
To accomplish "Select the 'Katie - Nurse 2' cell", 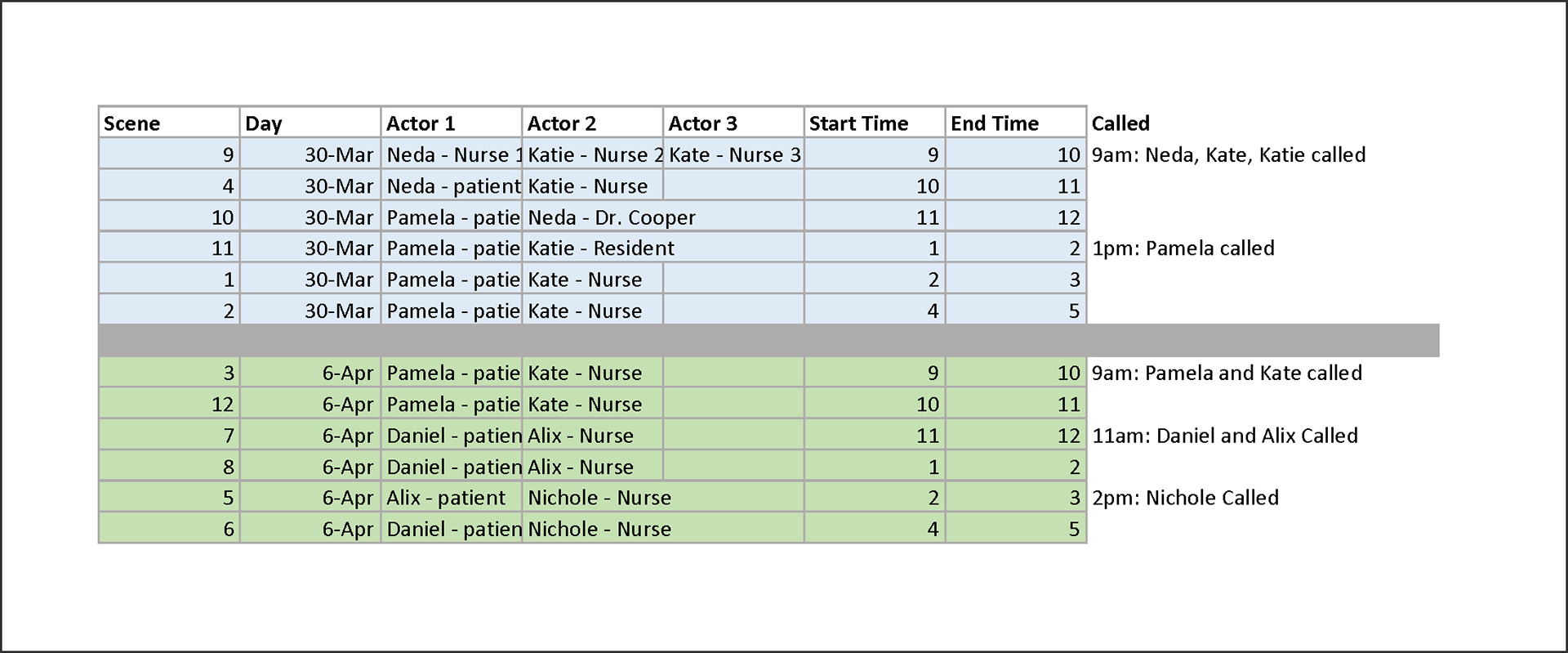I will click(593, 154).
